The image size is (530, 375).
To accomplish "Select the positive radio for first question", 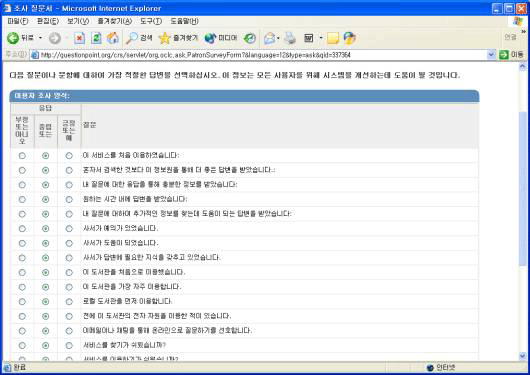I will coord(69,156).
